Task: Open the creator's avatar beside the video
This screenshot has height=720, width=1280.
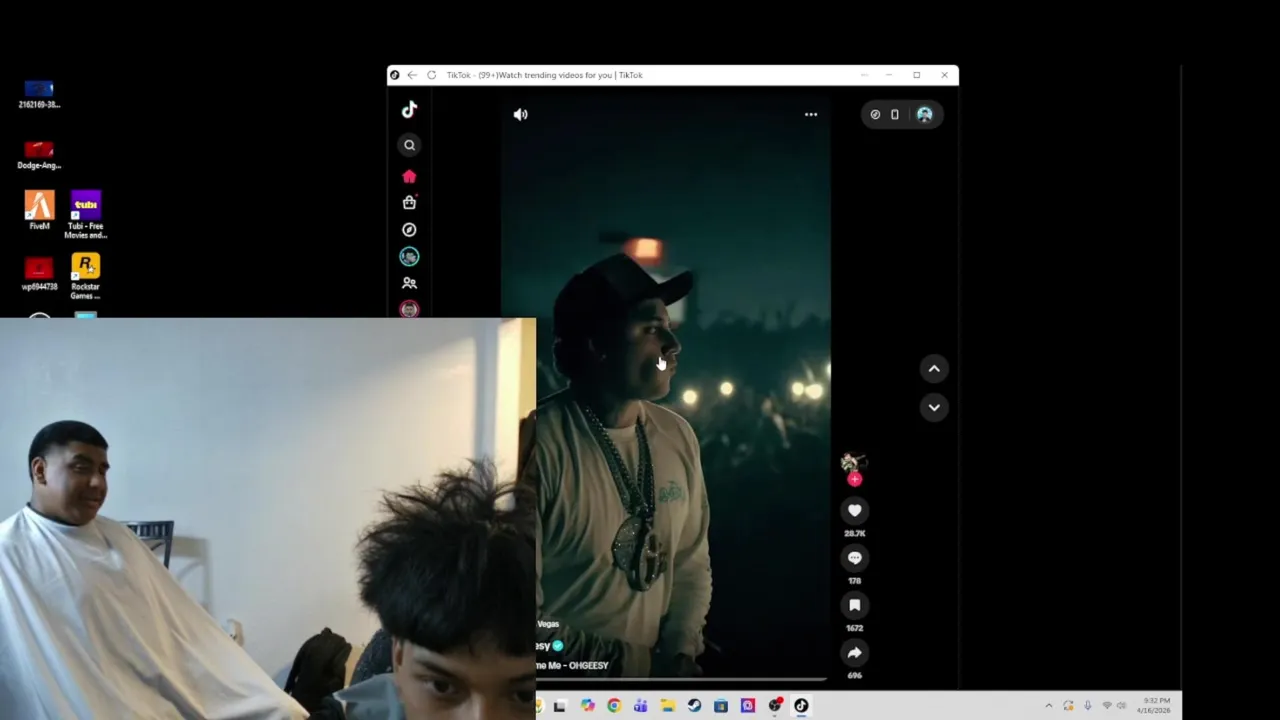Action: point(852,463)
